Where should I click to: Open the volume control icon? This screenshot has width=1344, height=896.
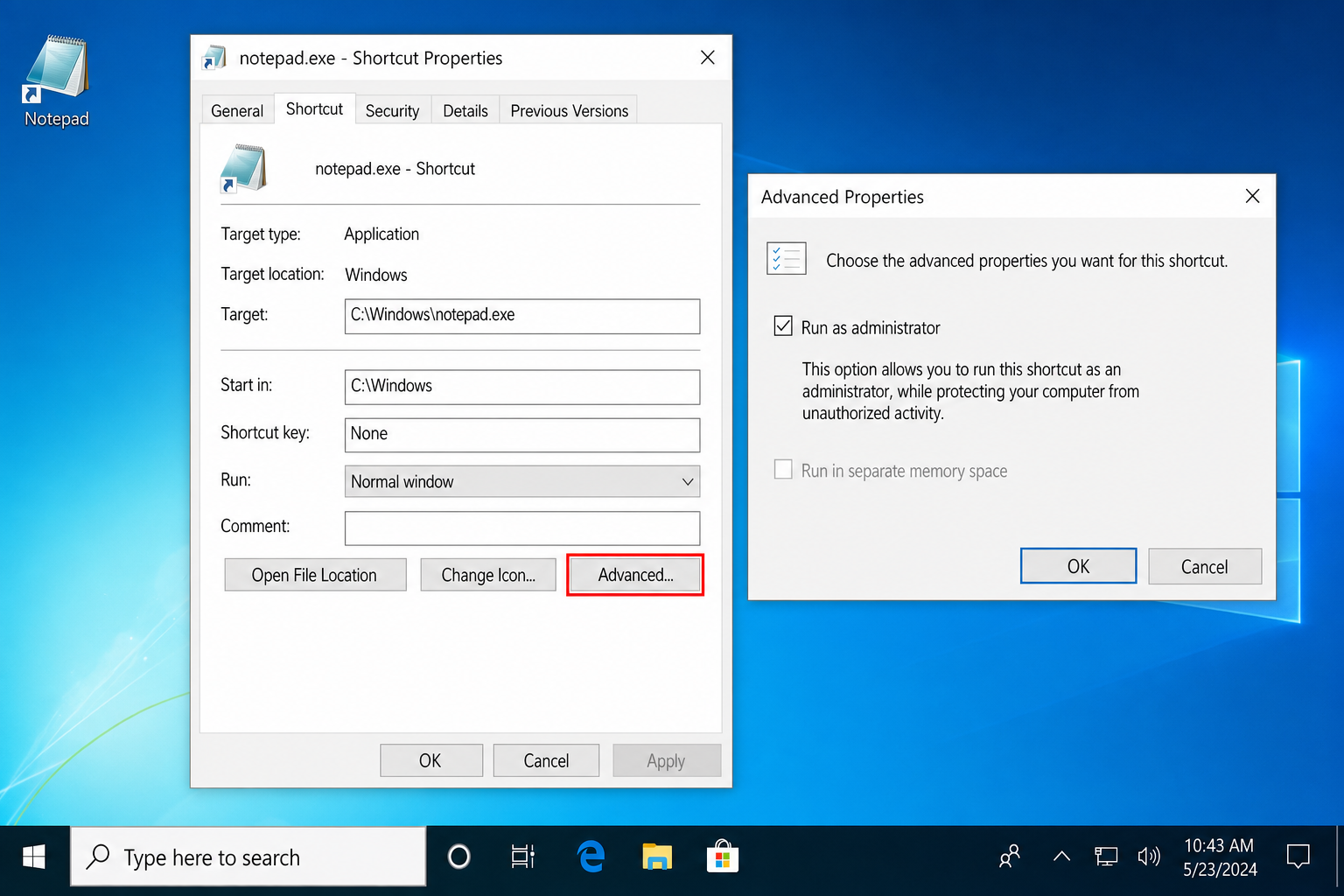coord(1149,857)
